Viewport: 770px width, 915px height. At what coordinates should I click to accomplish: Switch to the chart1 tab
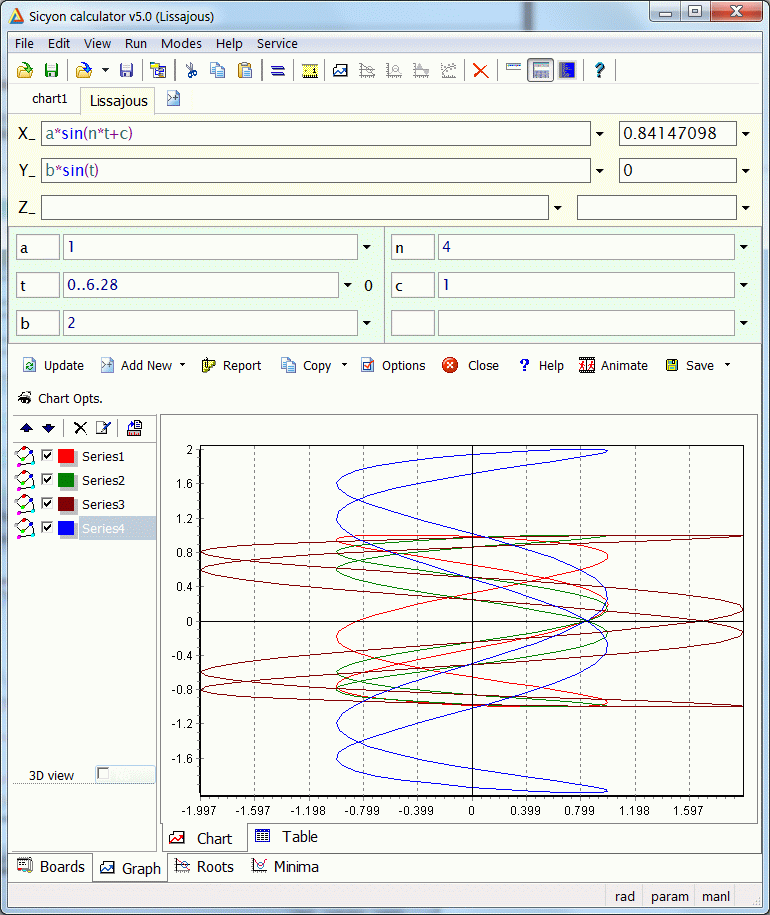coord(50,99)
